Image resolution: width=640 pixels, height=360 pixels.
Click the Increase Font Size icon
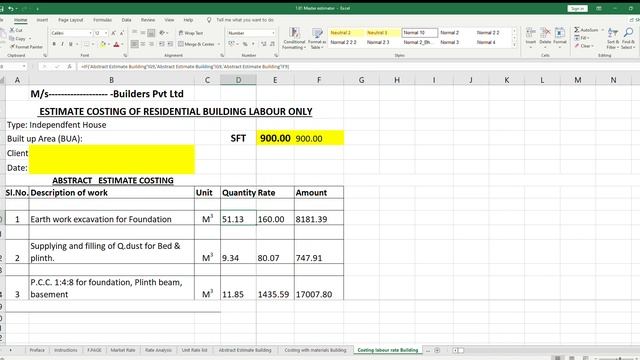tap(113, 33)
